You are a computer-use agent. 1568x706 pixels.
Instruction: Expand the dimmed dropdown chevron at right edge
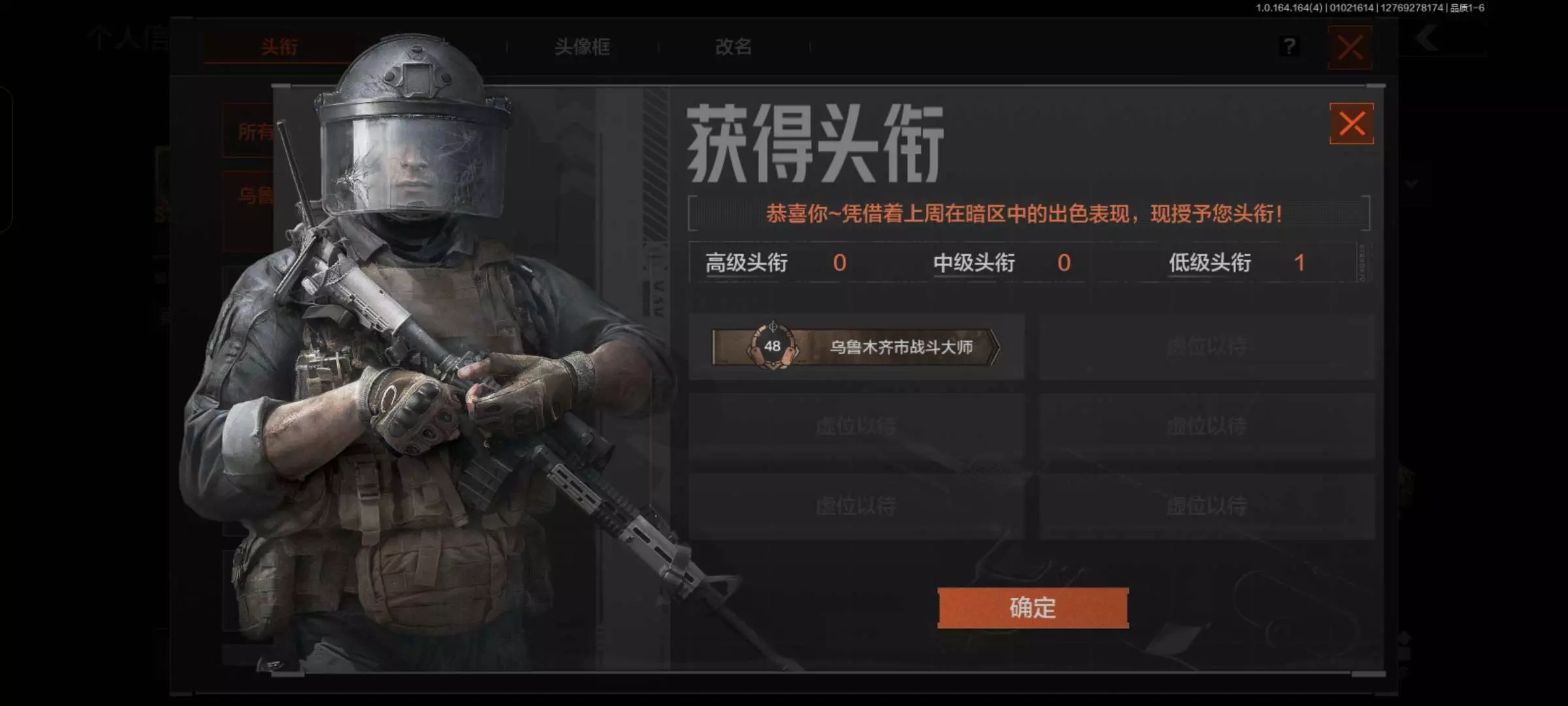1412,185
